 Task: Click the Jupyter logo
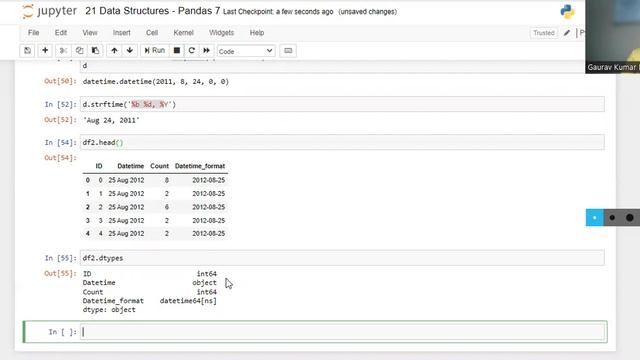tap(49, 11)
